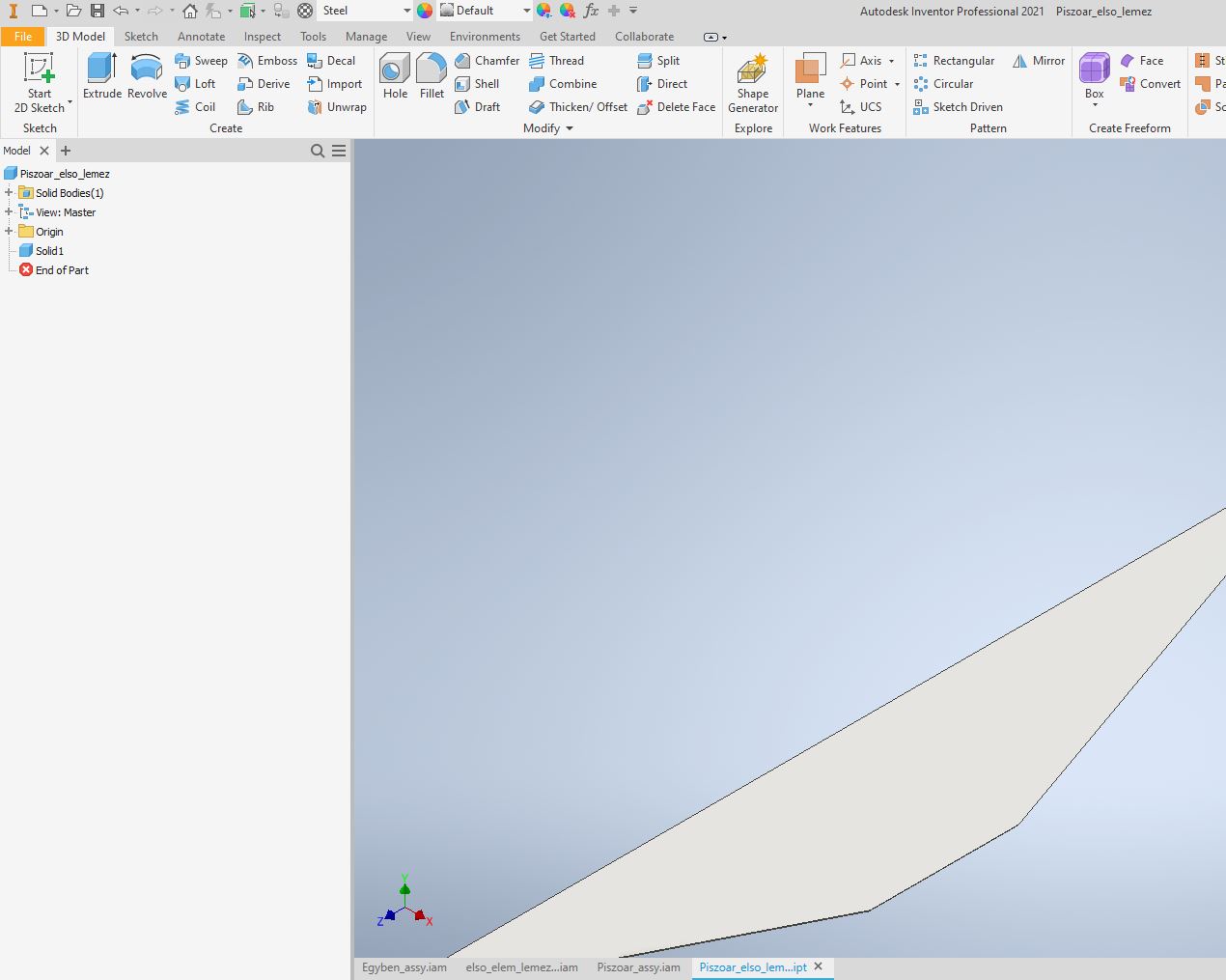Select the freeform Convert tool
The image size is (1226, 980).
[x=1150, y=84]
